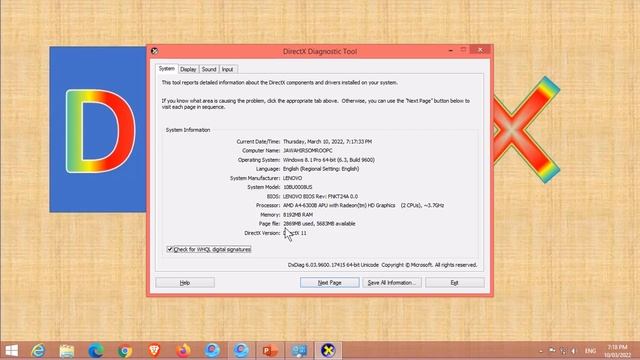The image size is (640, 360).
Task: Open the Windows Start button
Action: (11, 351)
